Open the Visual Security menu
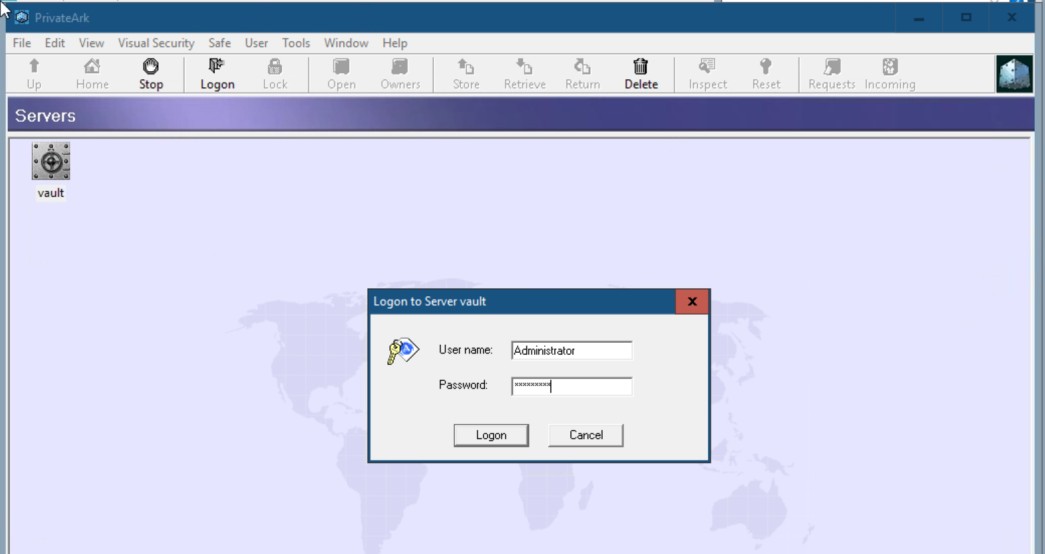1045x554 pixels. [156, 43]
